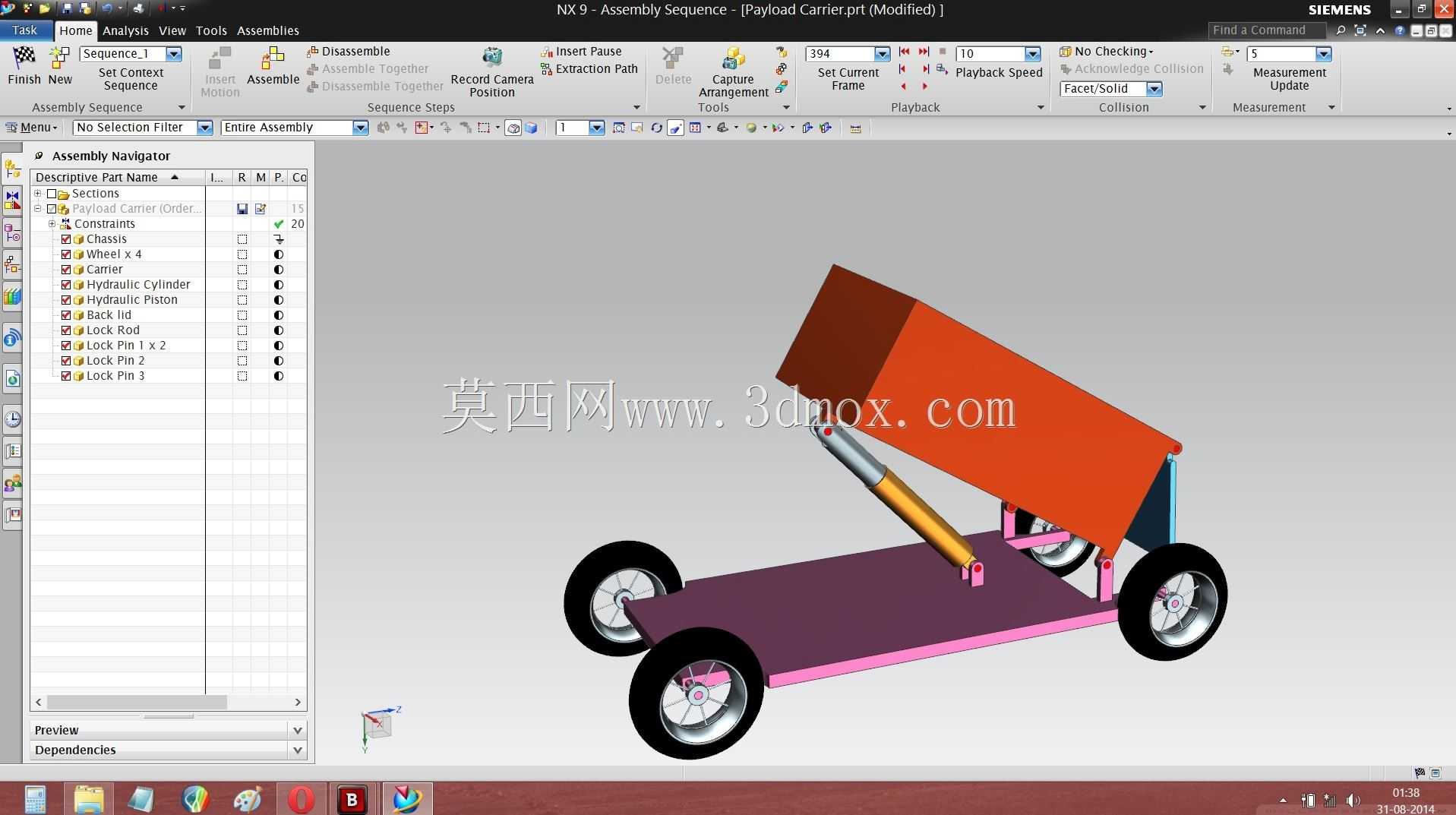This screenshot has height=815, width=1456.
Task: Open the Menu button in top border bar
Action: [x=32, y=128]
